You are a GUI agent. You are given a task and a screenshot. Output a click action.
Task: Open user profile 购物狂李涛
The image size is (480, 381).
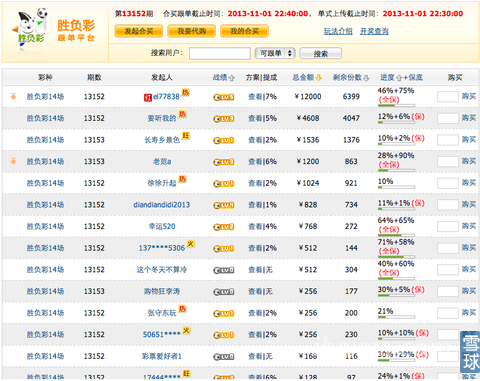tap(162, 292)
